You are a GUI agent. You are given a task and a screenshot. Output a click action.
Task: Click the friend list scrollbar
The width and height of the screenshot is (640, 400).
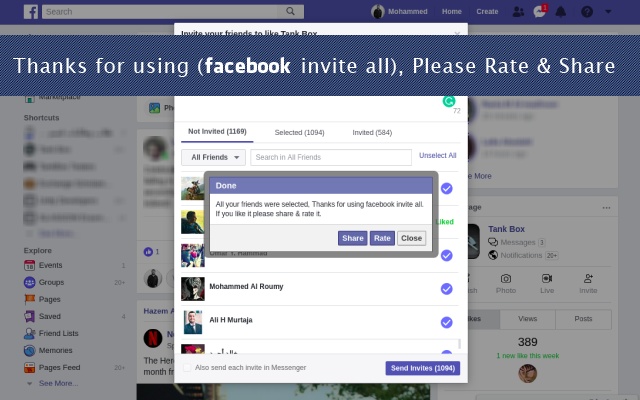click(x=459, y=344)
